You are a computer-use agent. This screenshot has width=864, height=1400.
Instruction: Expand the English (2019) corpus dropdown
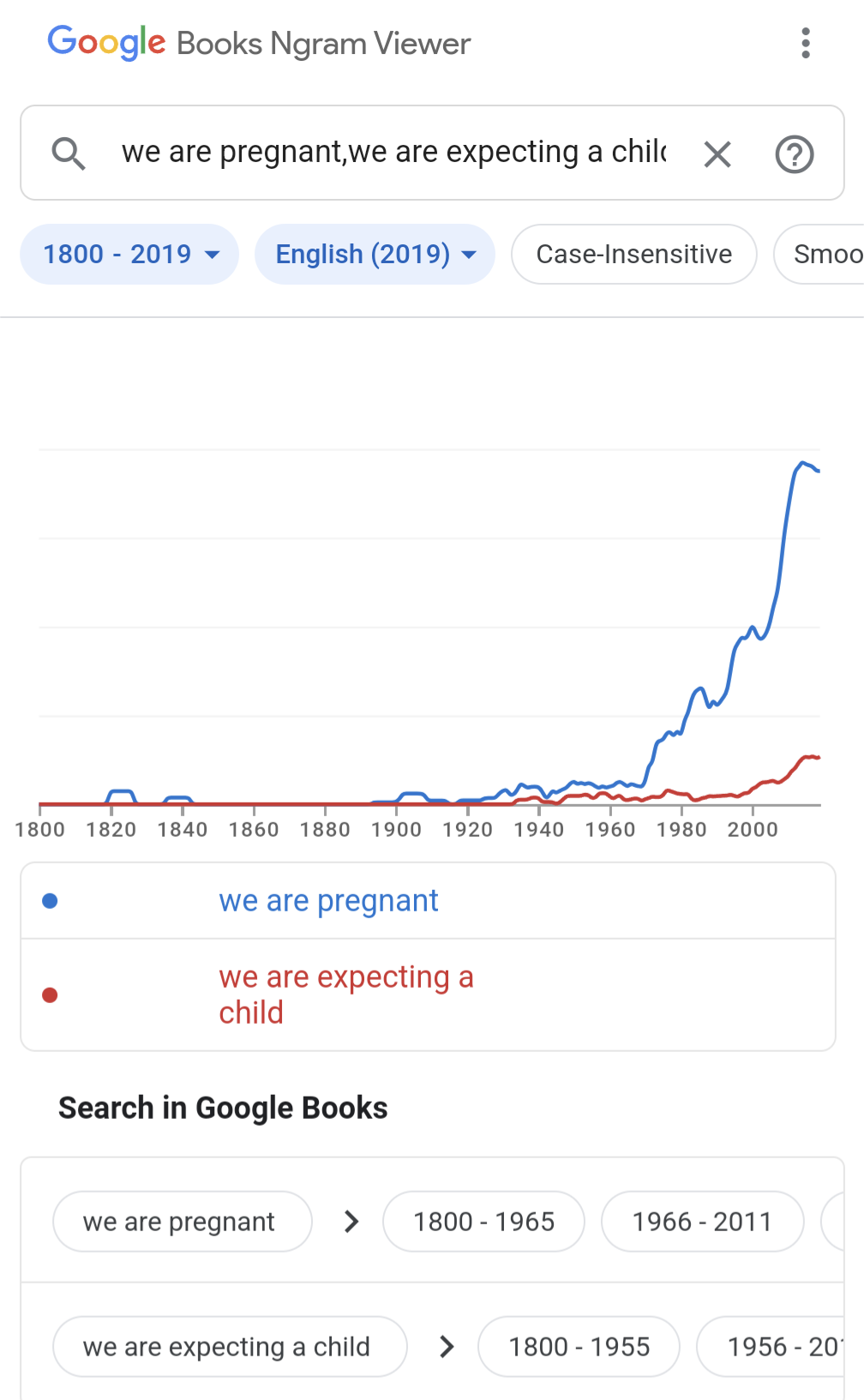tap(375, 254)
